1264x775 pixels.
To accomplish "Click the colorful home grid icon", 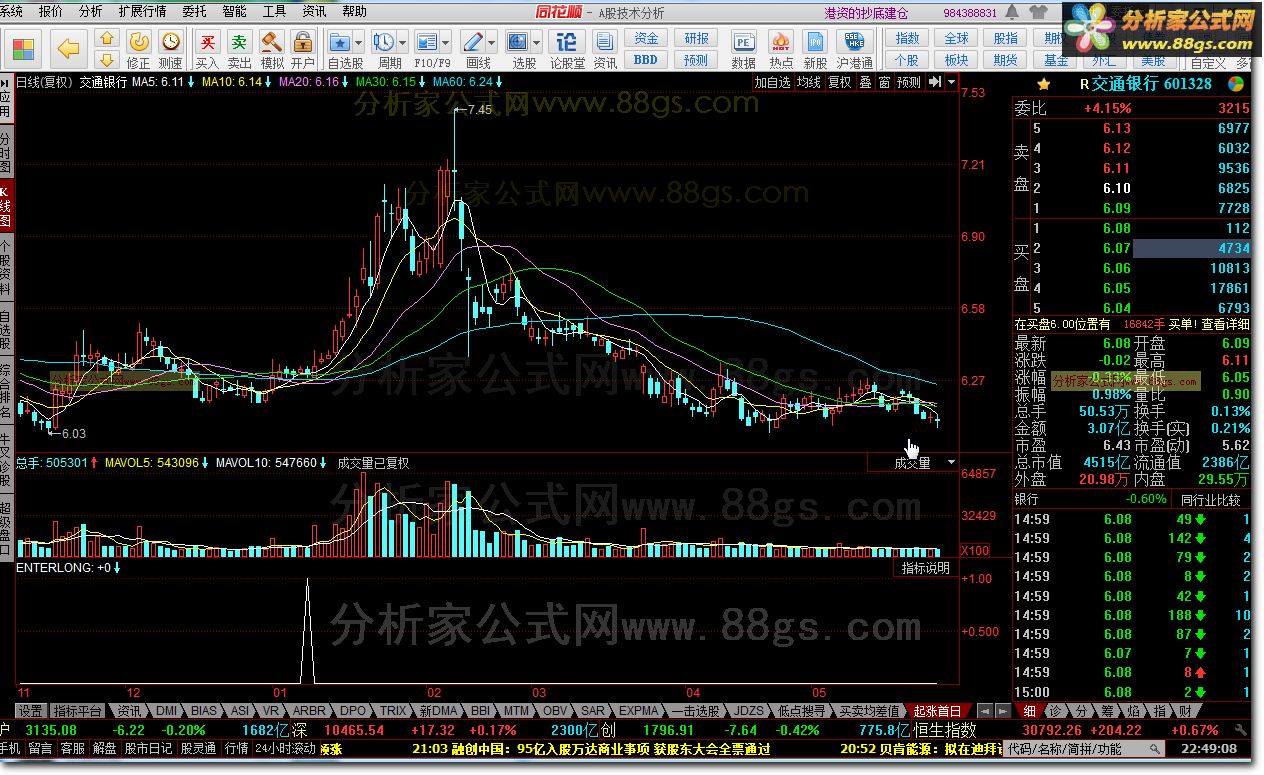I will 22,48.
